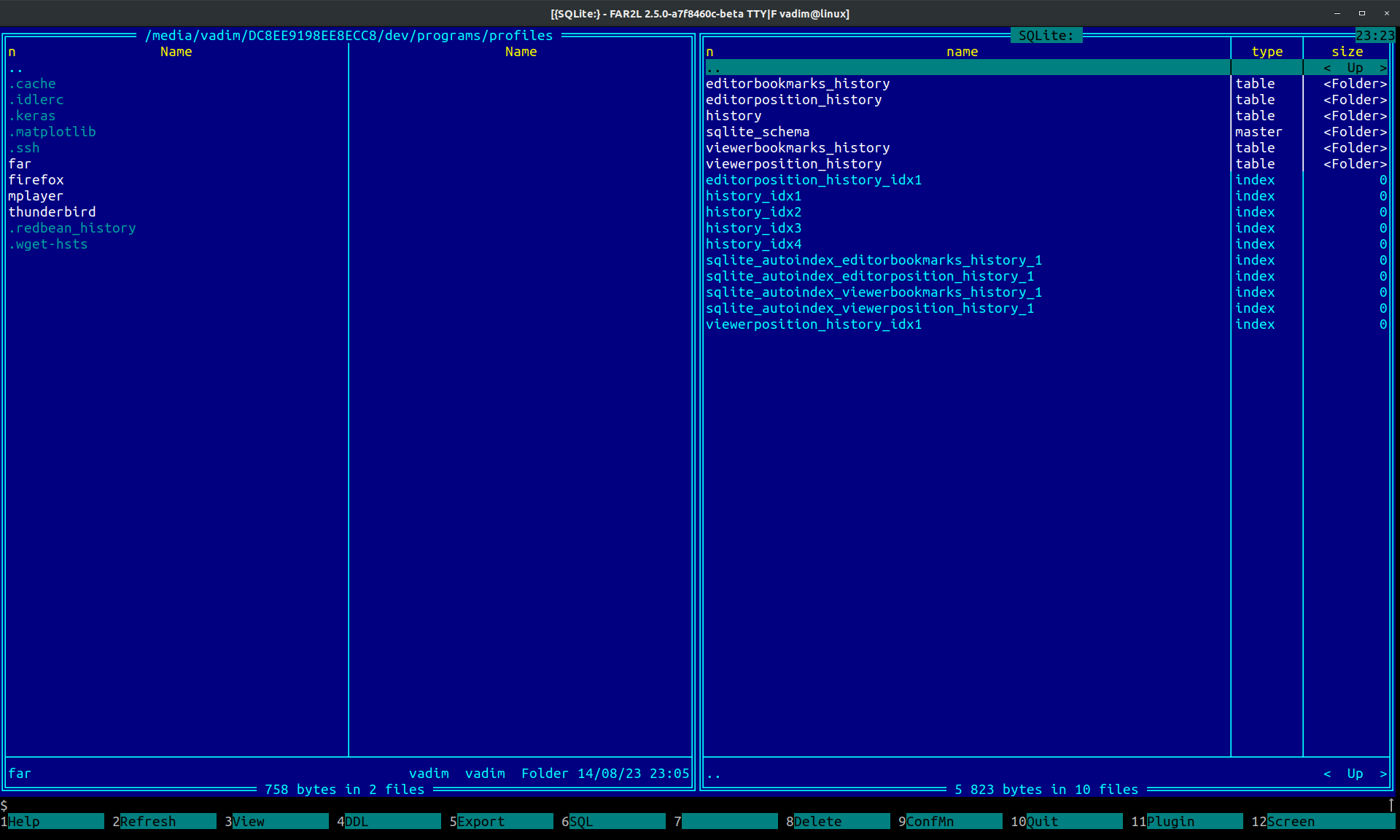Select the editorbookmarks_history table

(797, 84)
